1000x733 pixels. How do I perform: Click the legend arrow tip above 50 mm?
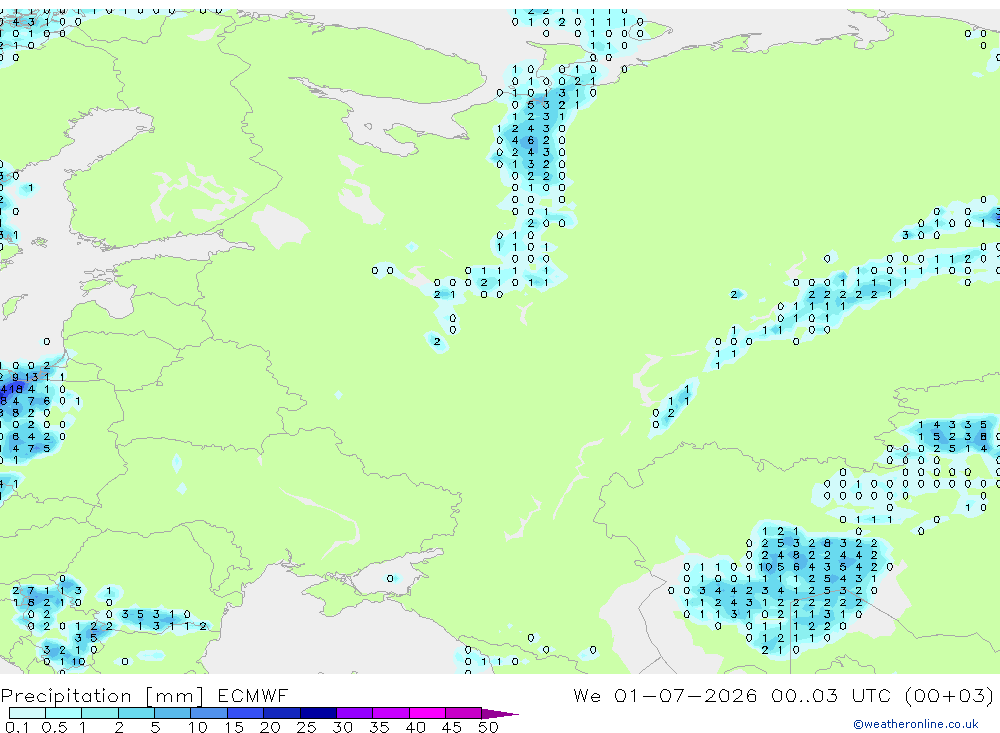tap(501, 714)
